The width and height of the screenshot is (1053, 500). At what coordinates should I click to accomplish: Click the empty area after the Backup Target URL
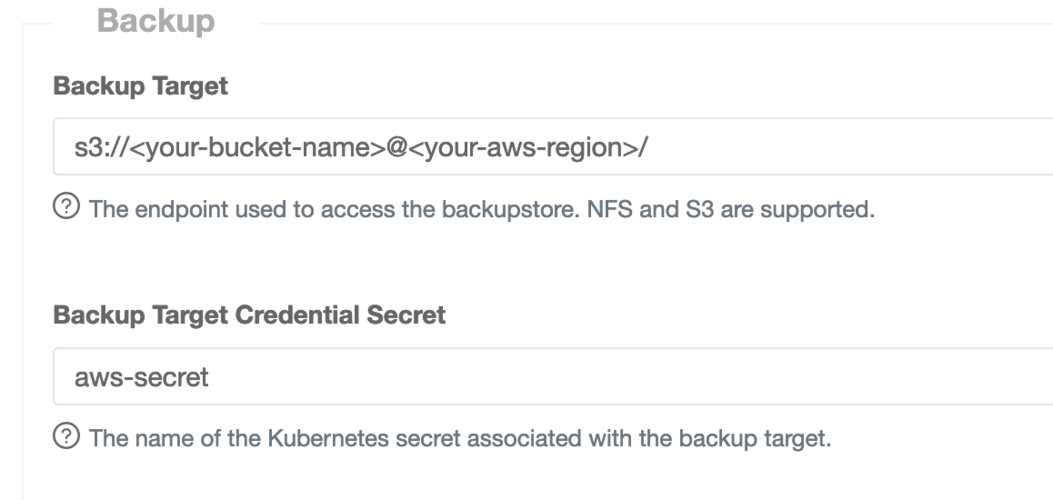tap(846, 146)
